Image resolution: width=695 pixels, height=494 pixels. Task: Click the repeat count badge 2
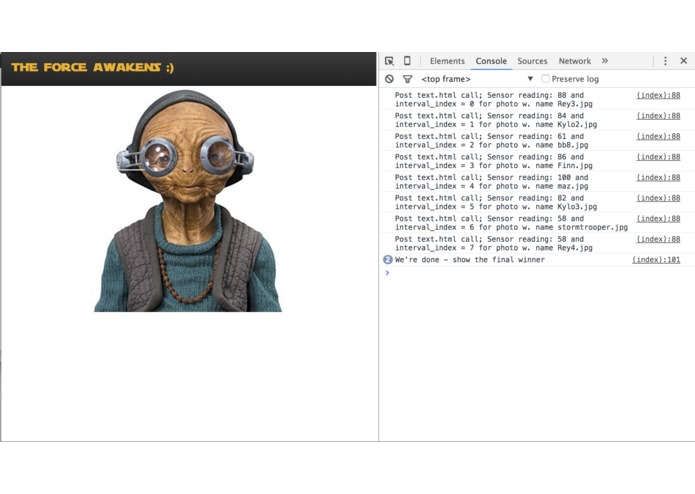(x=388, y=260)
